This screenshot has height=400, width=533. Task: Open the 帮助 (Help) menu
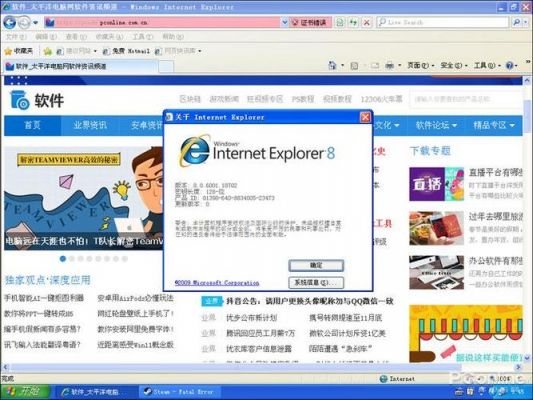pos(173,37)
